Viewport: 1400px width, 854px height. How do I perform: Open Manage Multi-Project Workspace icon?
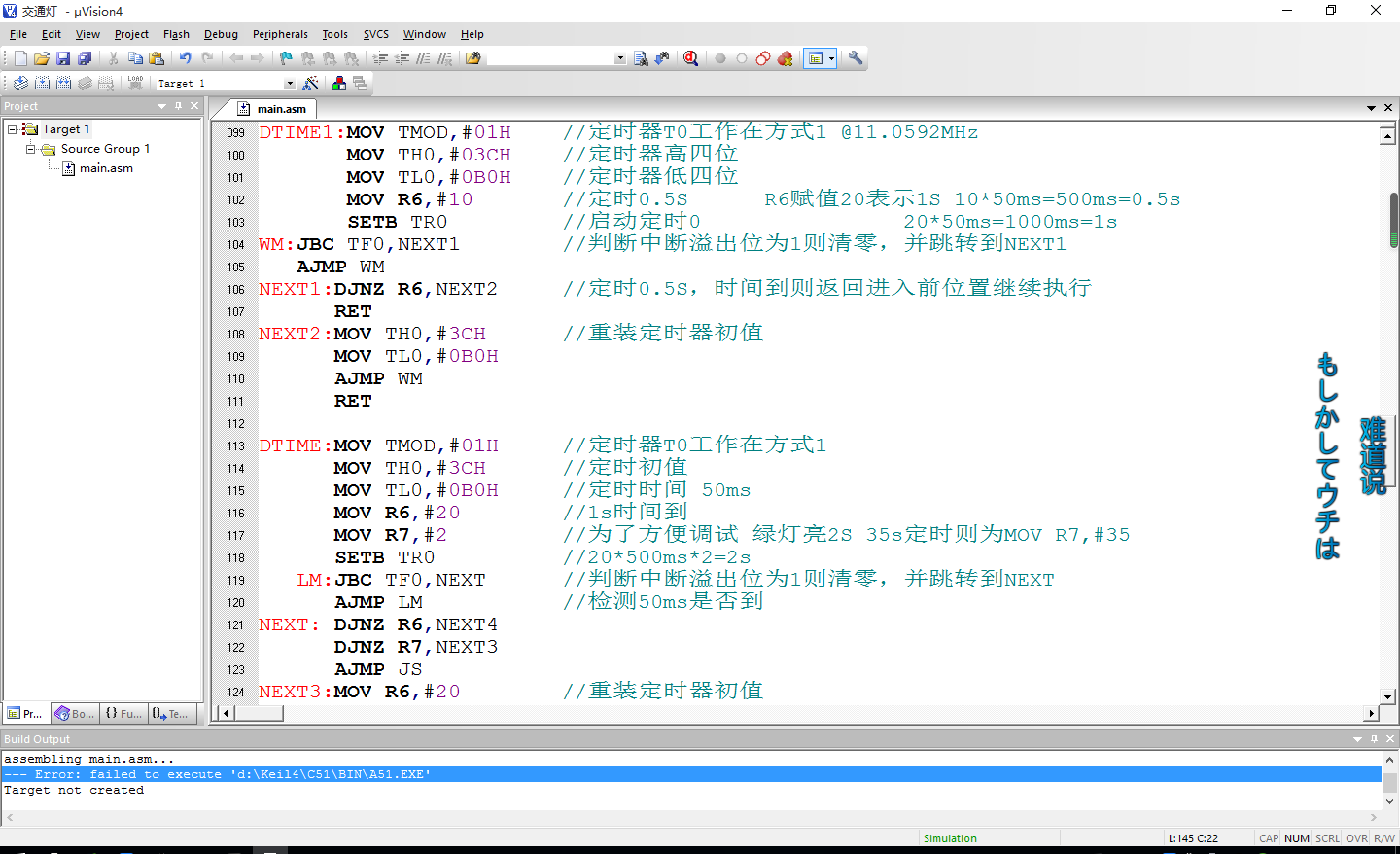click(361, 84)
